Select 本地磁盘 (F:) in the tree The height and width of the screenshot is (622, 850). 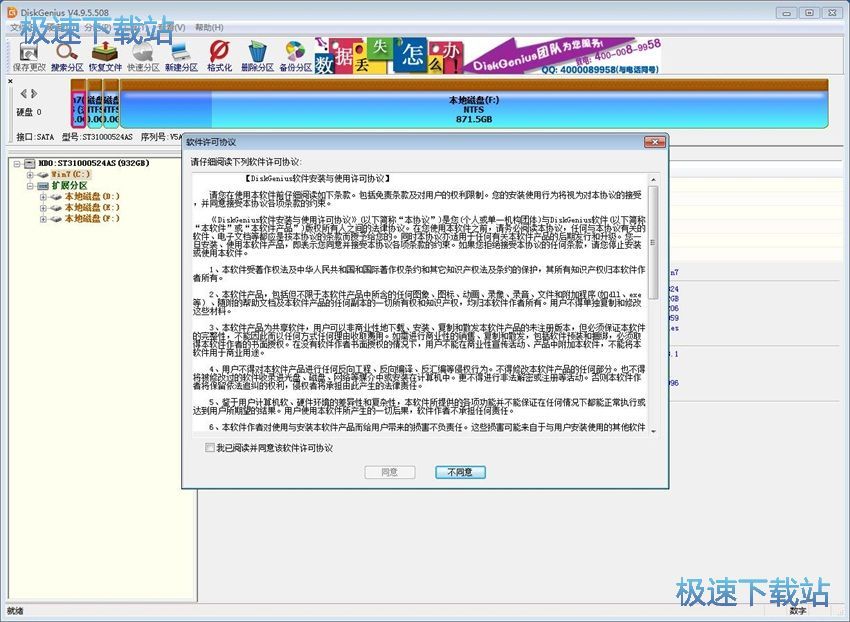click(x=92, y=219)
